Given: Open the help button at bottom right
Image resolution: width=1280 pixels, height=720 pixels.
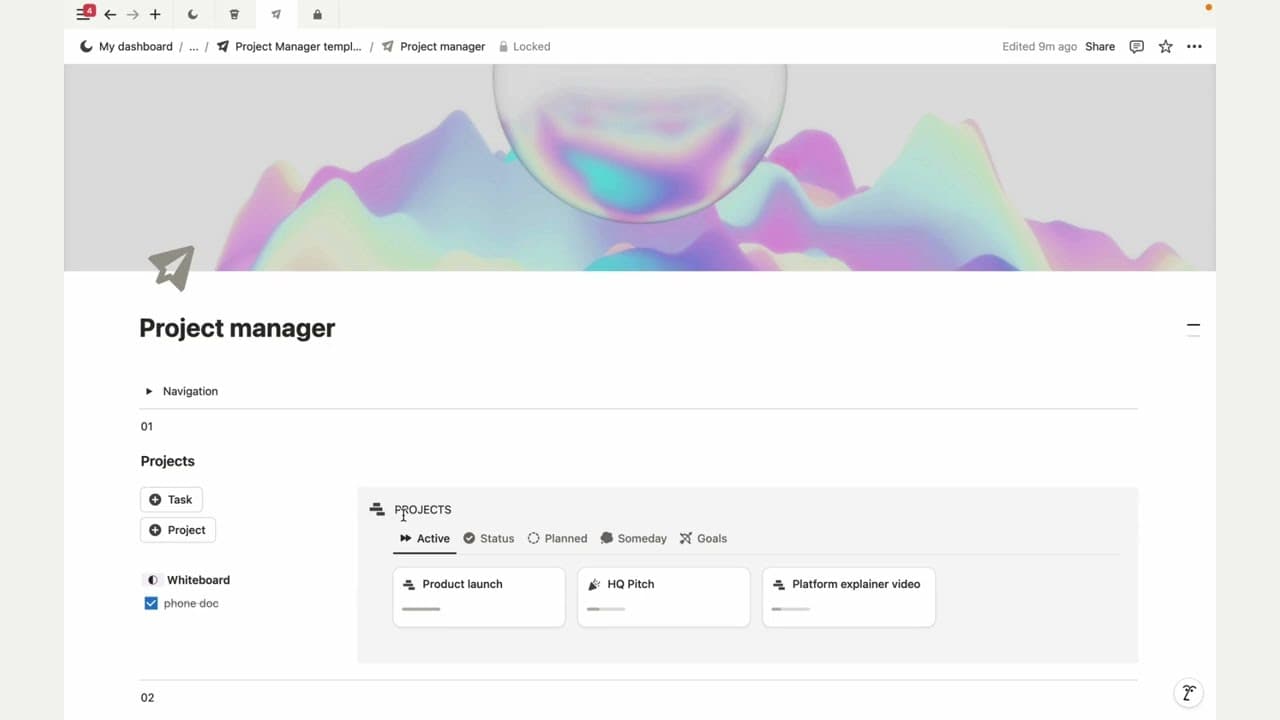Looking at the screenshot, I should 1188,693.
